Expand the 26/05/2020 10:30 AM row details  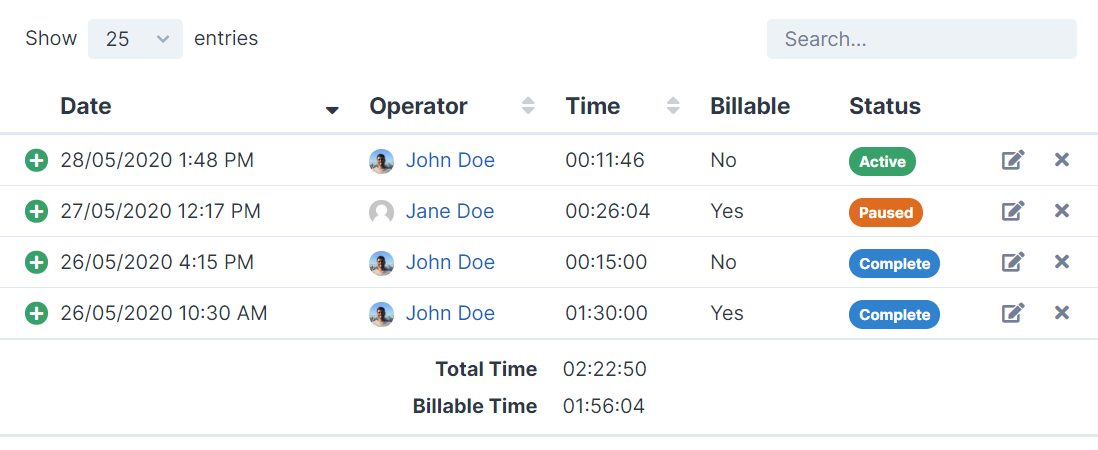coord(36,313)
